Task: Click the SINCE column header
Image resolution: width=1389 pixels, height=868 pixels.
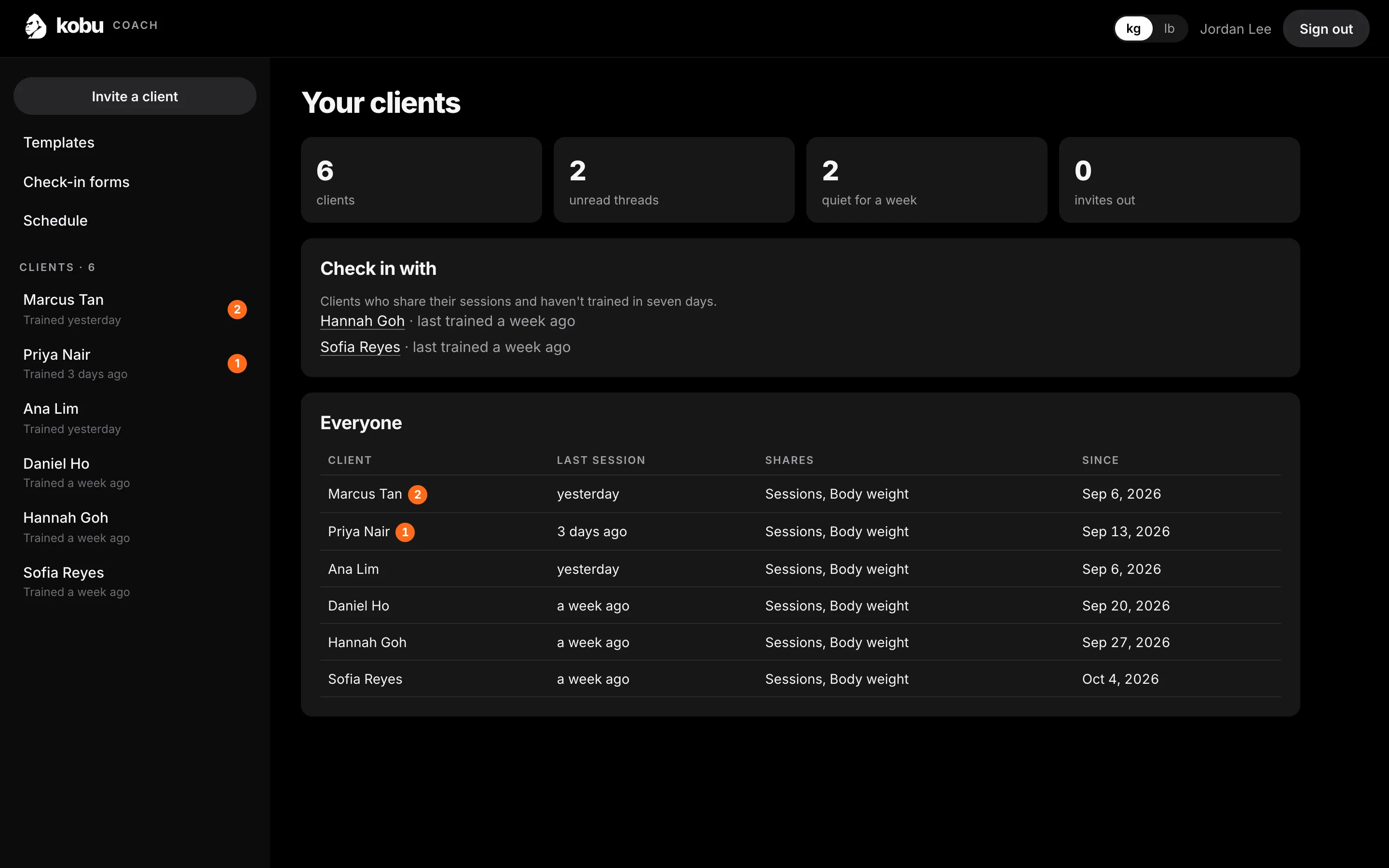Action: [1100, 461]
